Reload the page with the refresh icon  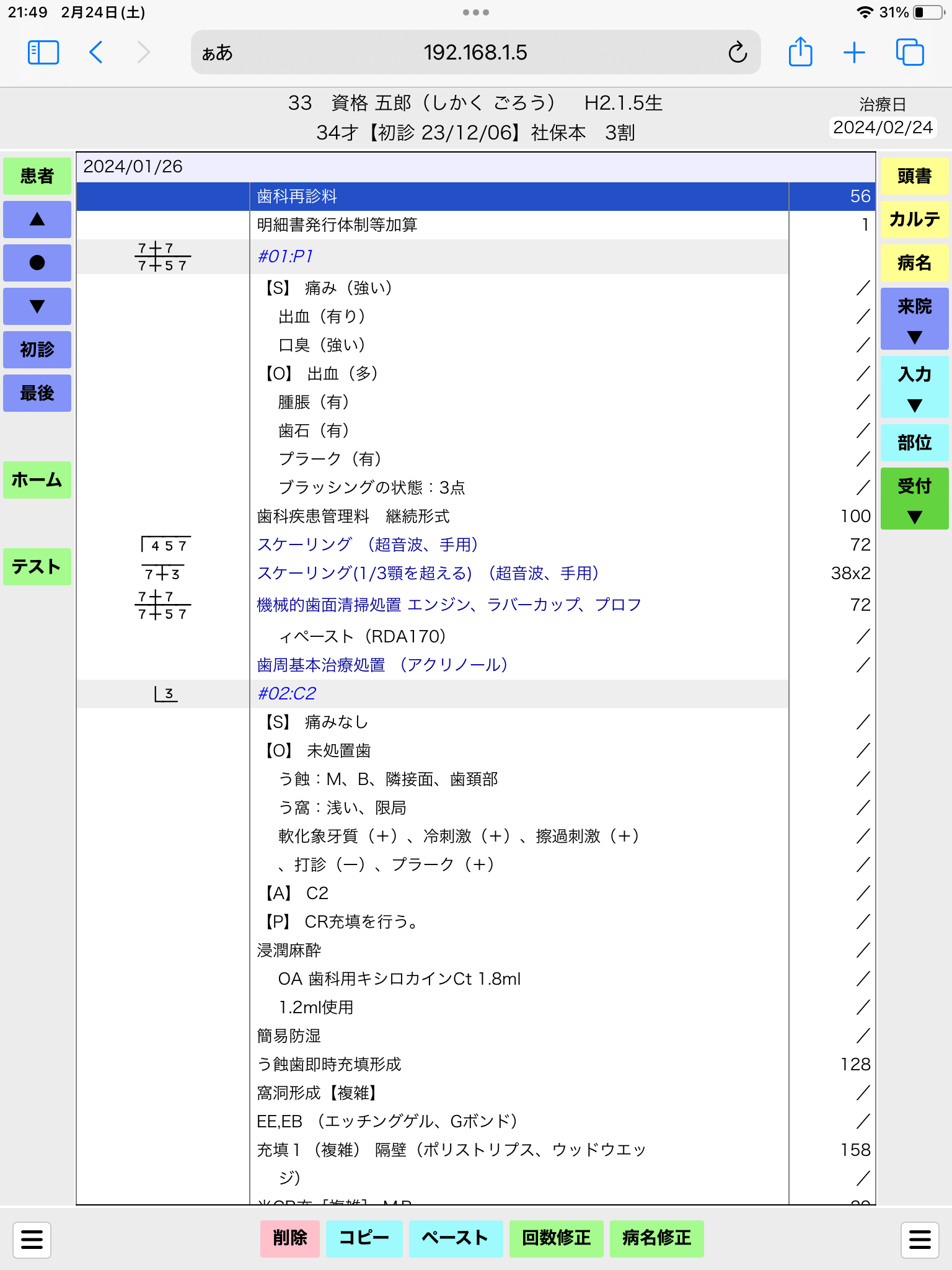738,53
